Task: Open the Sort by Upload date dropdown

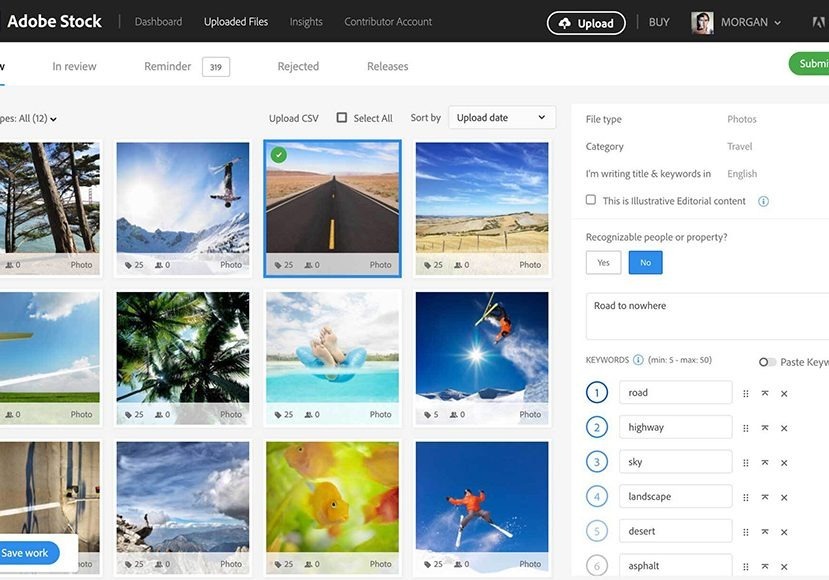Action: (501, 118)
